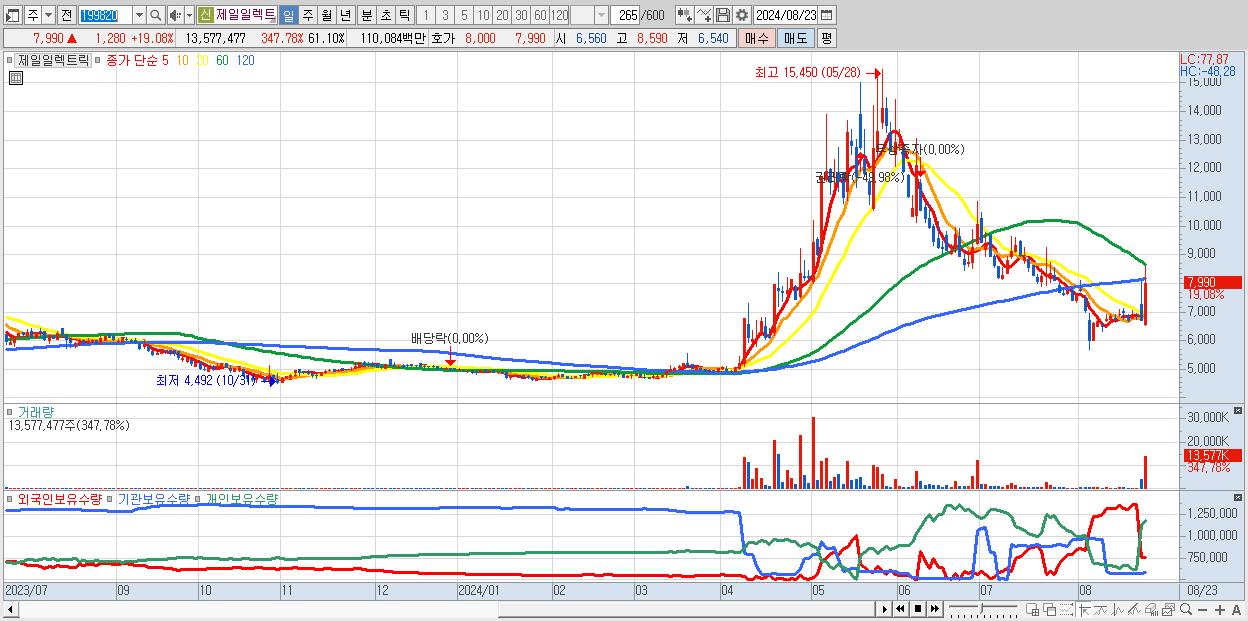Click the stock code input field
1248x621 pixels.
[105, 15]
